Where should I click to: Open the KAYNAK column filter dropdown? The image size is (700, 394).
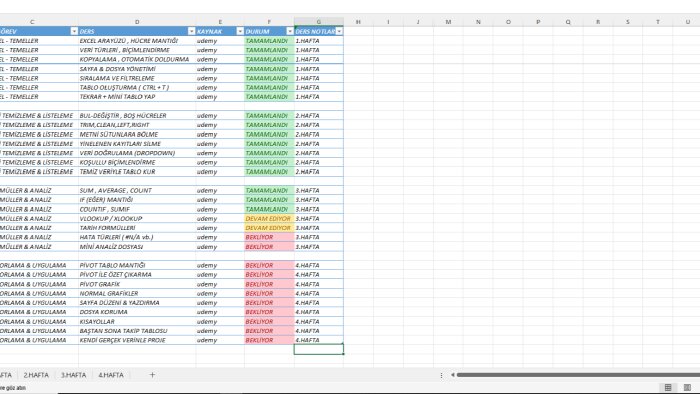[x=240, y=31]
